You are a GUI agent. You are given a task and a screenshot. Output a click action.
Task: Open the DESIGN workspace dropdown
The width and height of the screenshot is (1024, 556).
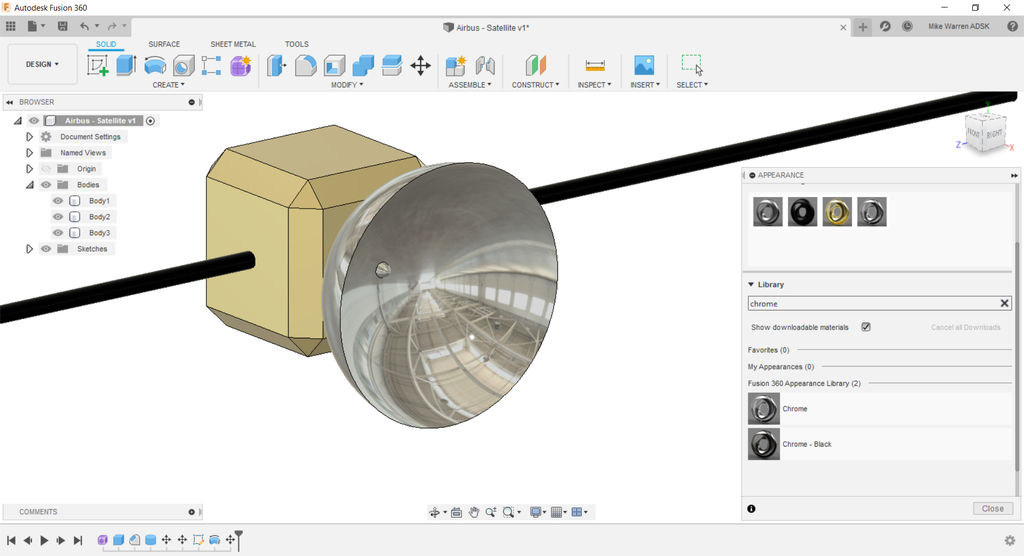pos(42,64)
